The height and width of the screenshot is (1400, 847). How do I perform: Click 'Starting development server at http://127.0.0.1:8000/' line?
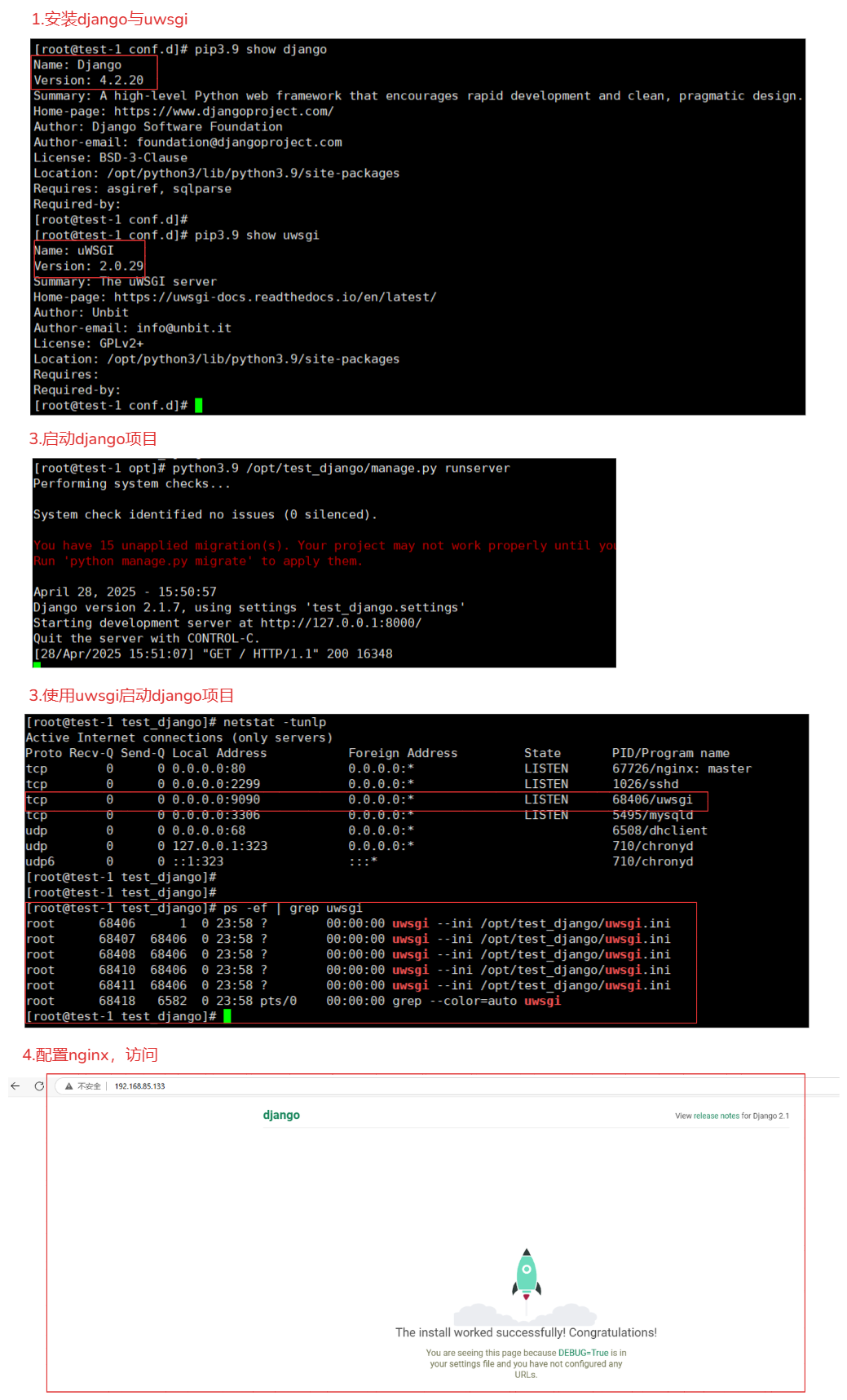tap(227, 623)
